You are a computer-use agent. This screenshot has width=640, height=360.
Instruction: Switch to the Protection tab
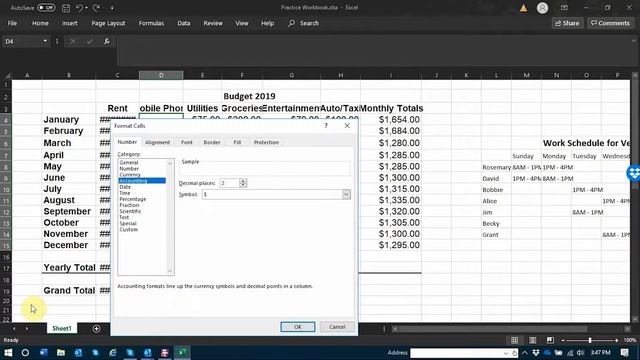coord(266,142)
